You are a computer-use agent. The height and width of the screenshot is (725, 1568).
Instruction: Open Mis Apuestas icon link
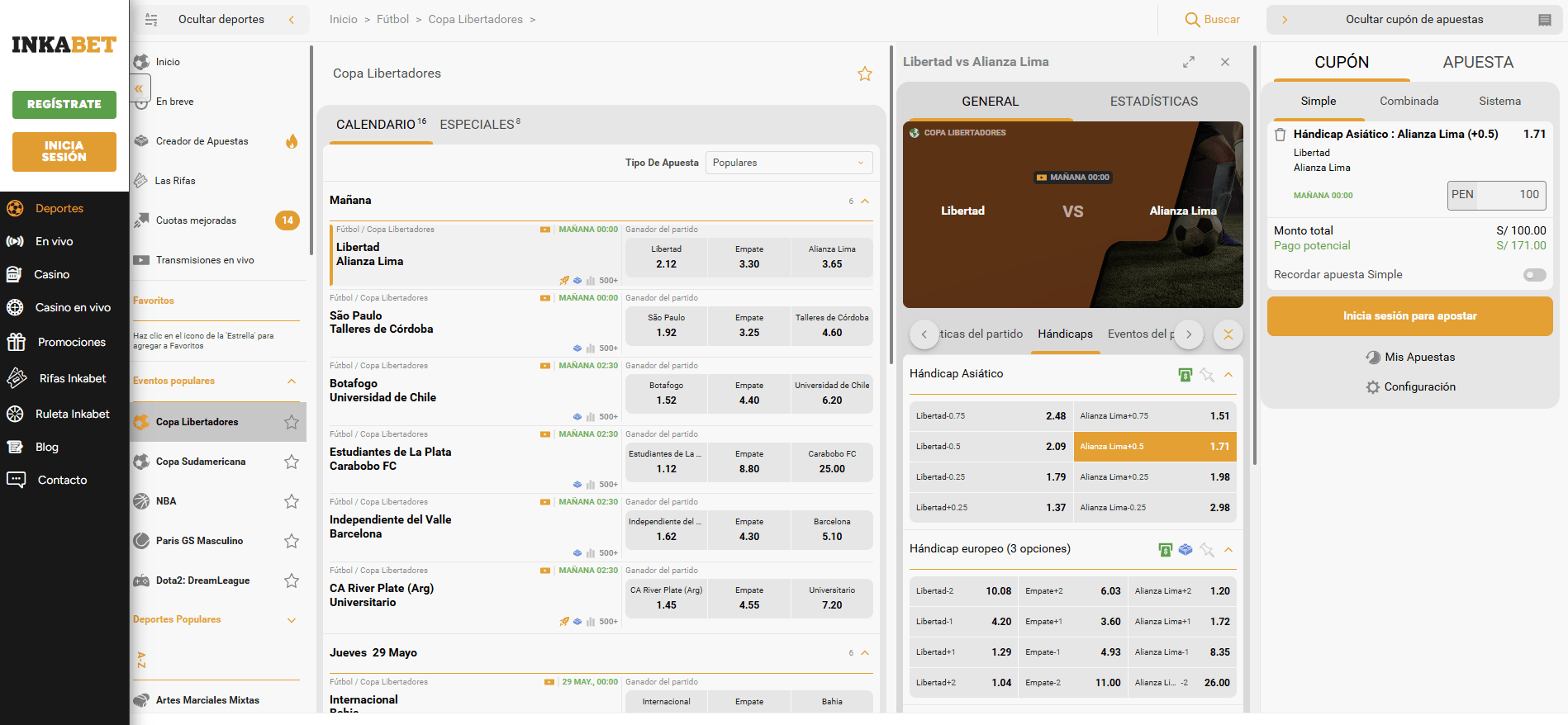click(1373, 358)
